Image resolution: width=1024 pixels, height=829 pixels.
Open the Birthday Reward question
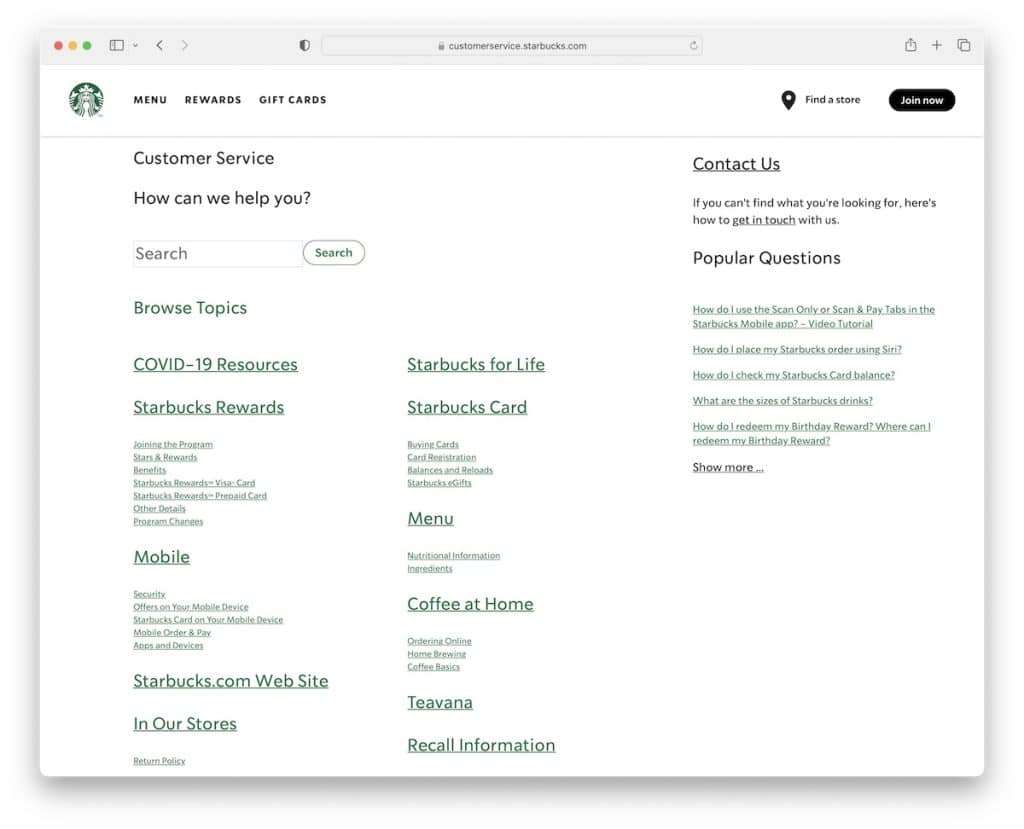pos(812,434)
